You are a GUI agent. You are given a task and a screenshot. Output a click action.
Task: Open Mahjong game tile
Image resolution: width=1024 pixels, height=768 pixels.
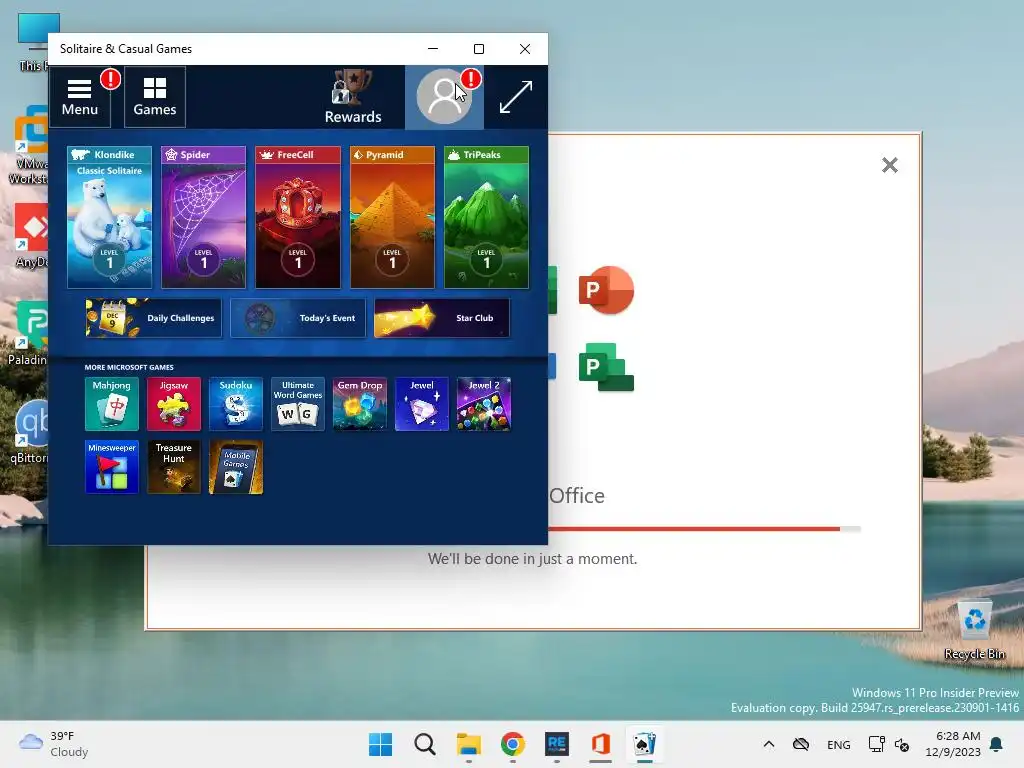[112, 404]
